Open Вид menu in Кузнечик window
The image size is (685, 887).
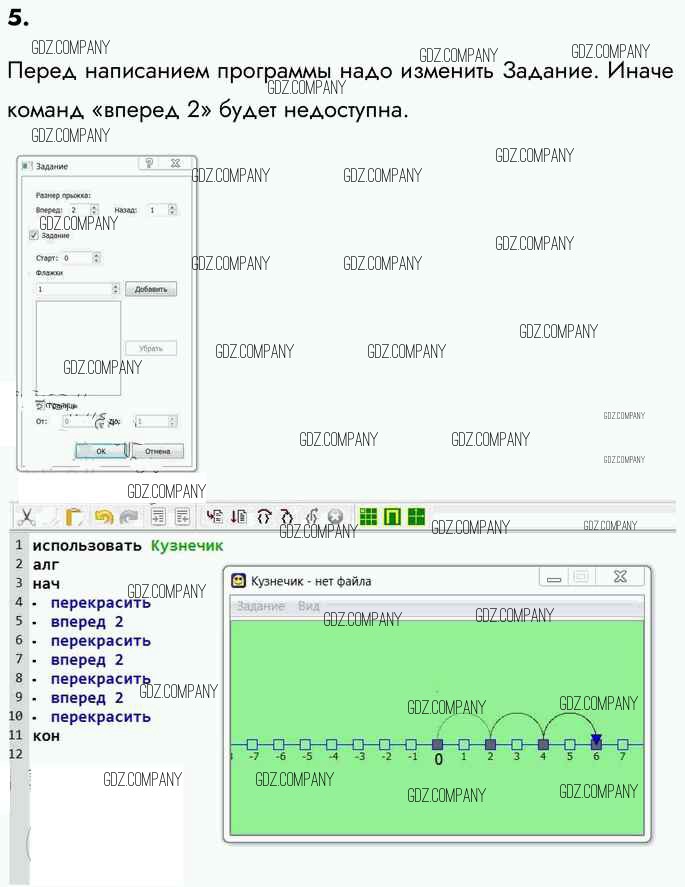[x=308, y=606]
